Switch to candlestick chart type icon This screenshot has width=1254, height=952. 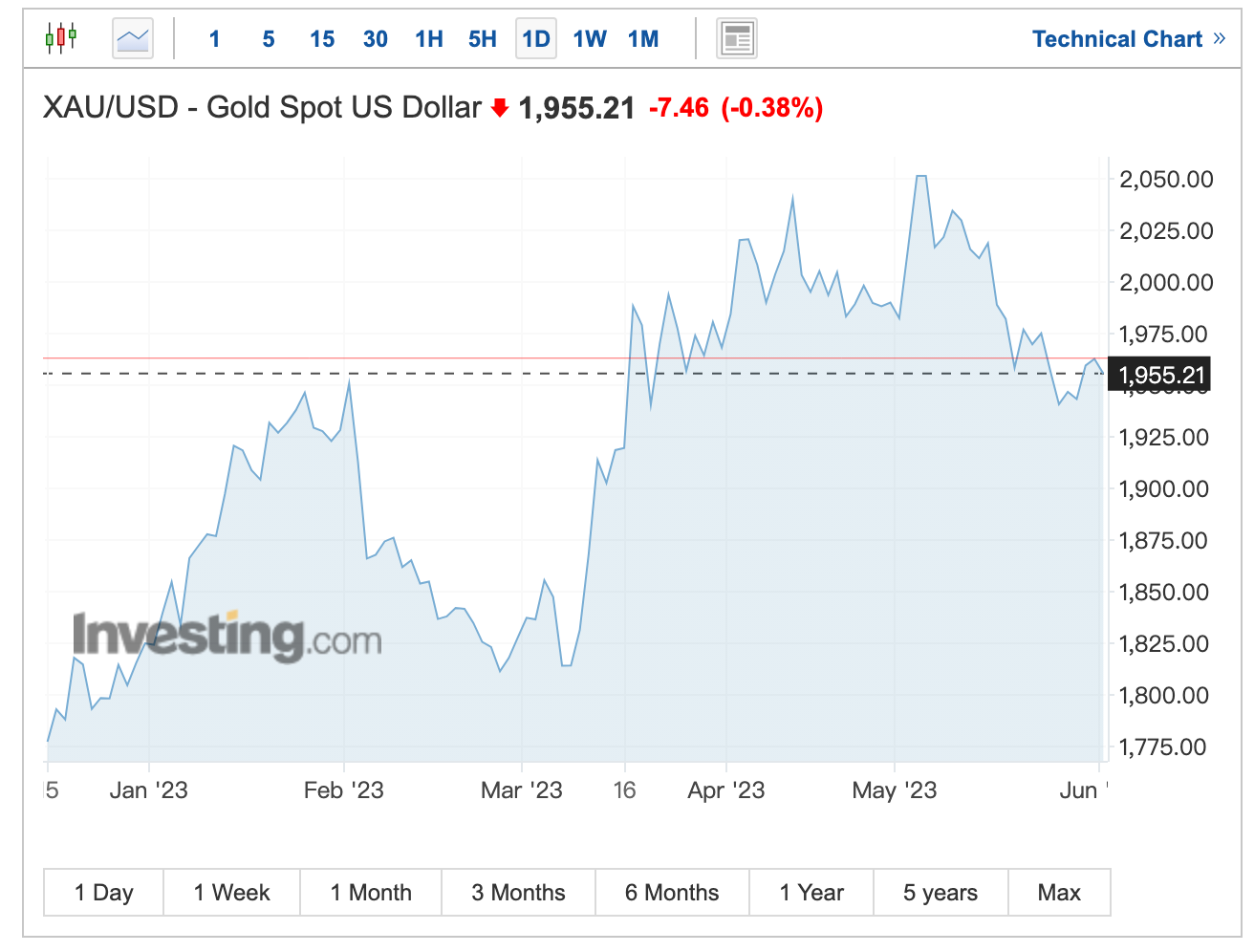[x=61, y=38]
